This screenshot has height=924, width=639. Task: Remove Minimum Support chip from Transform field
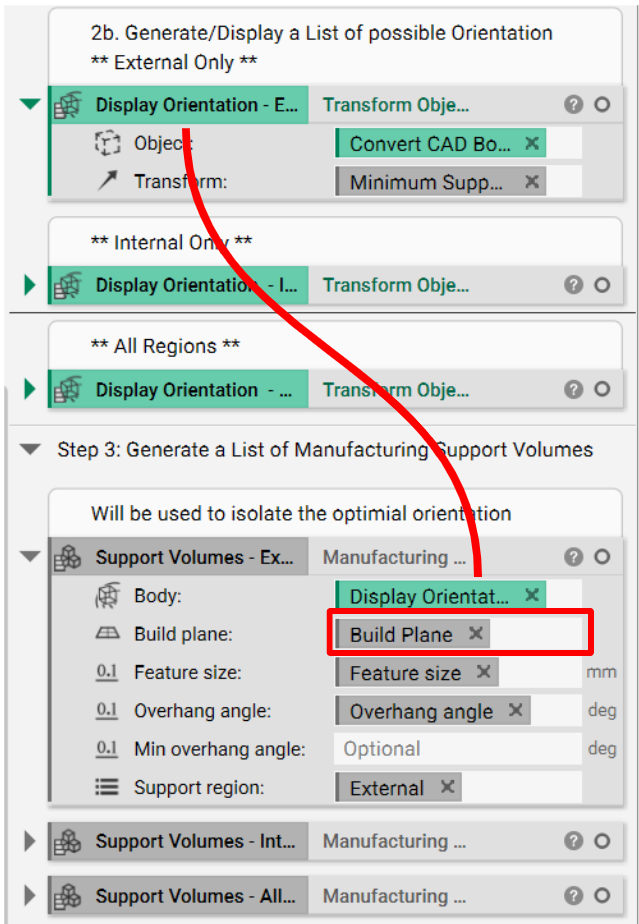click(x=532, y=182)
